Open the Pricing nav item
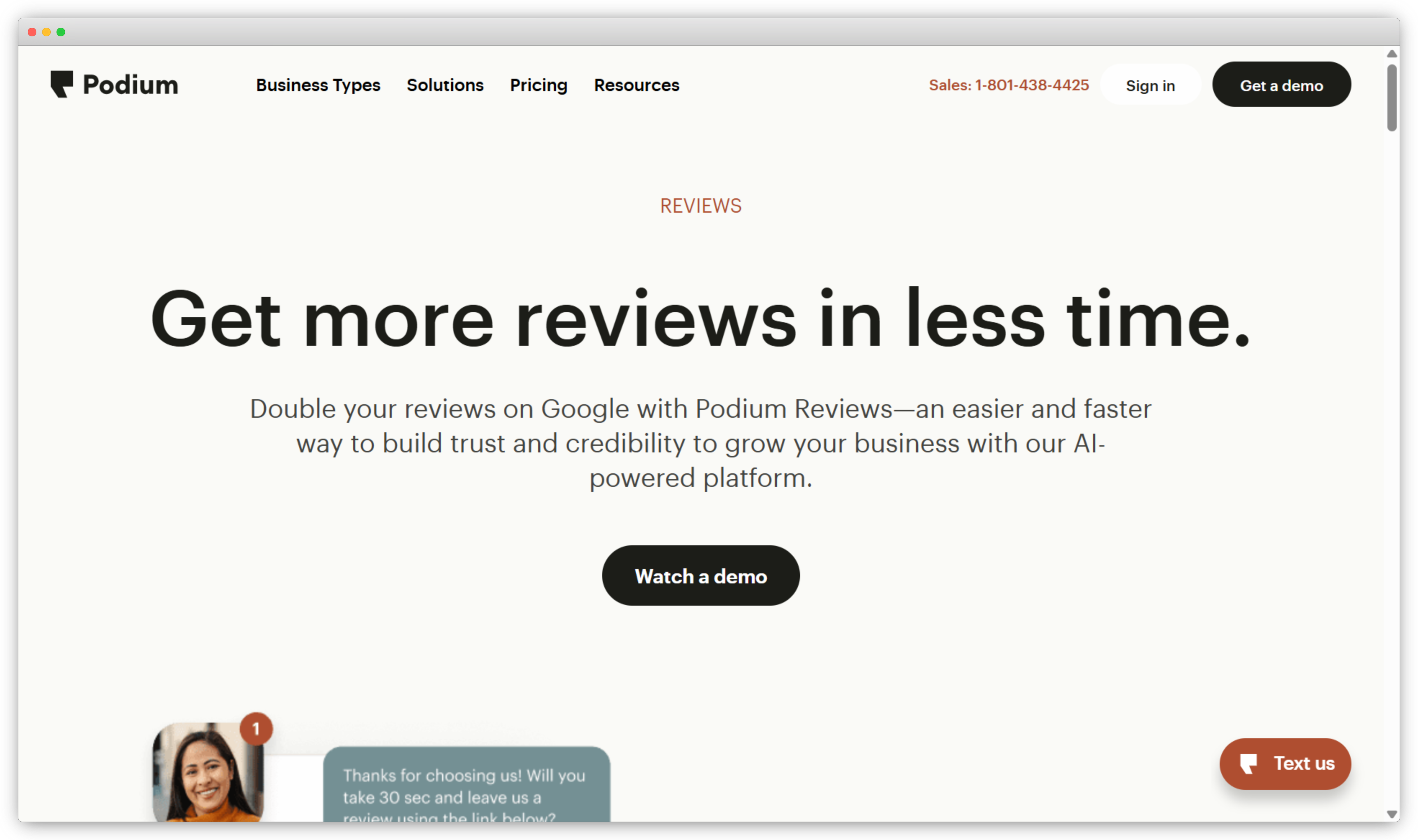Screen dimensions: 1418x840 tap(538, 85)
